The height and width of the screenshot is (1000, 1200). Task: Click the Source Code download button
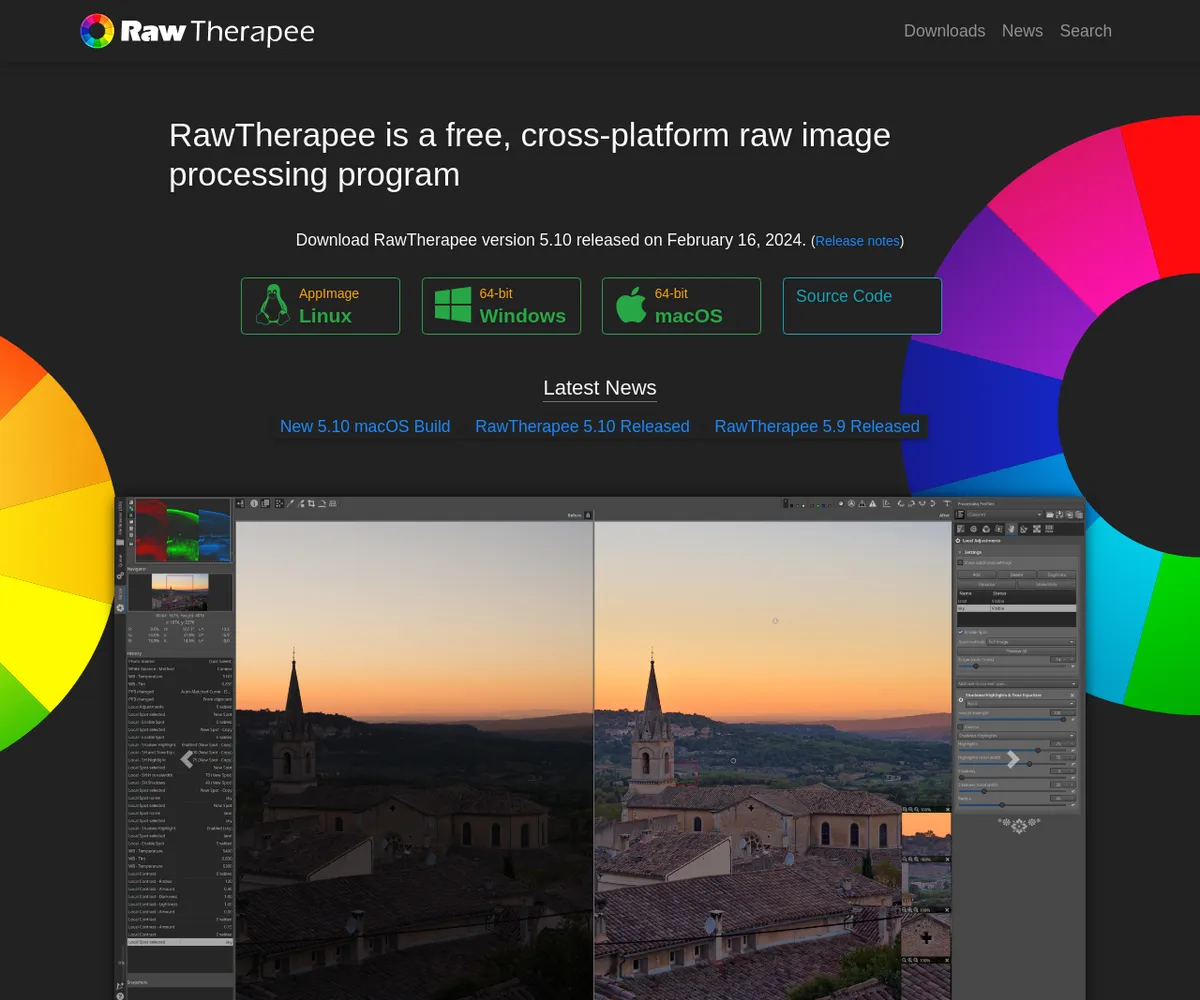coord(861,305)
